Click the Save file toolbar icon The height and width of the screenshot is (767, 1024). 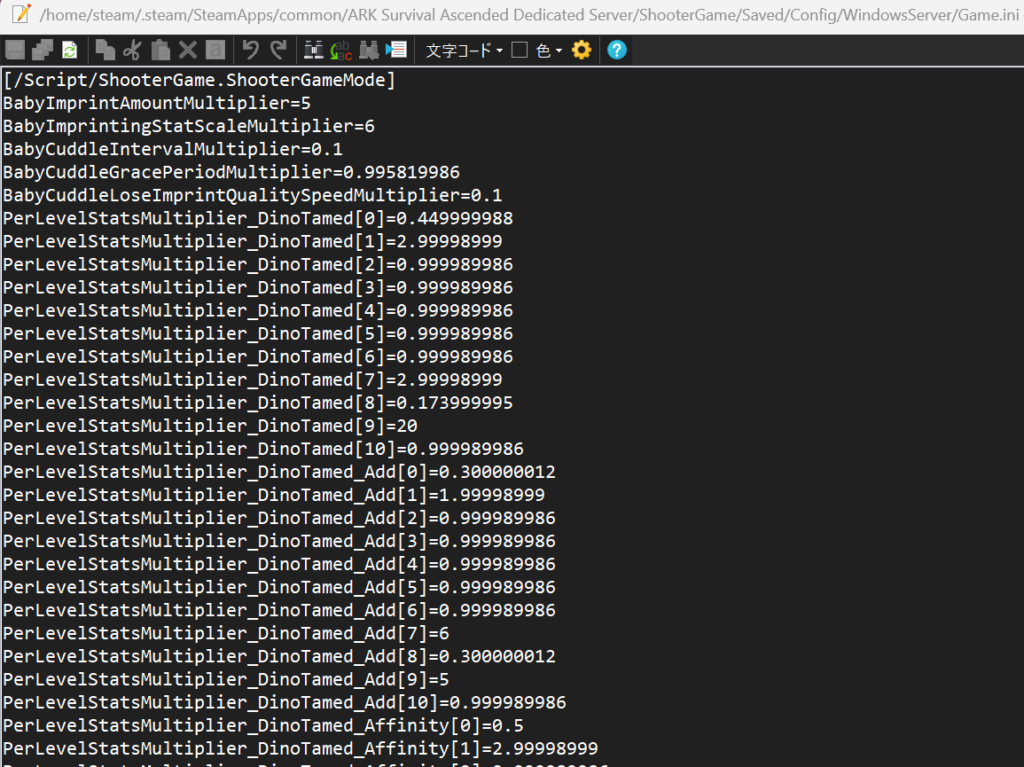pyautogui.click(x=15, y=50)
